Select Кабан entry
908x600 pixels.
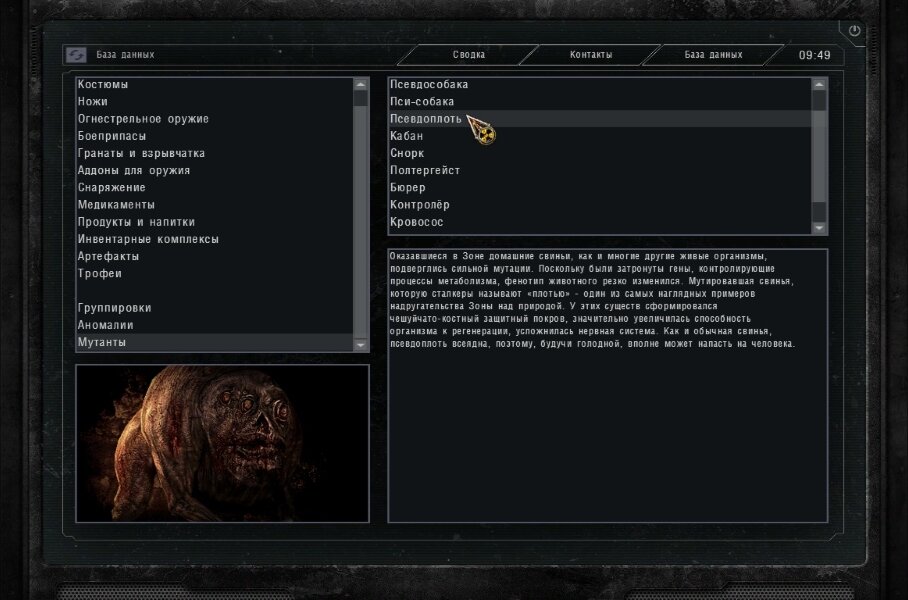coord(600,136)
